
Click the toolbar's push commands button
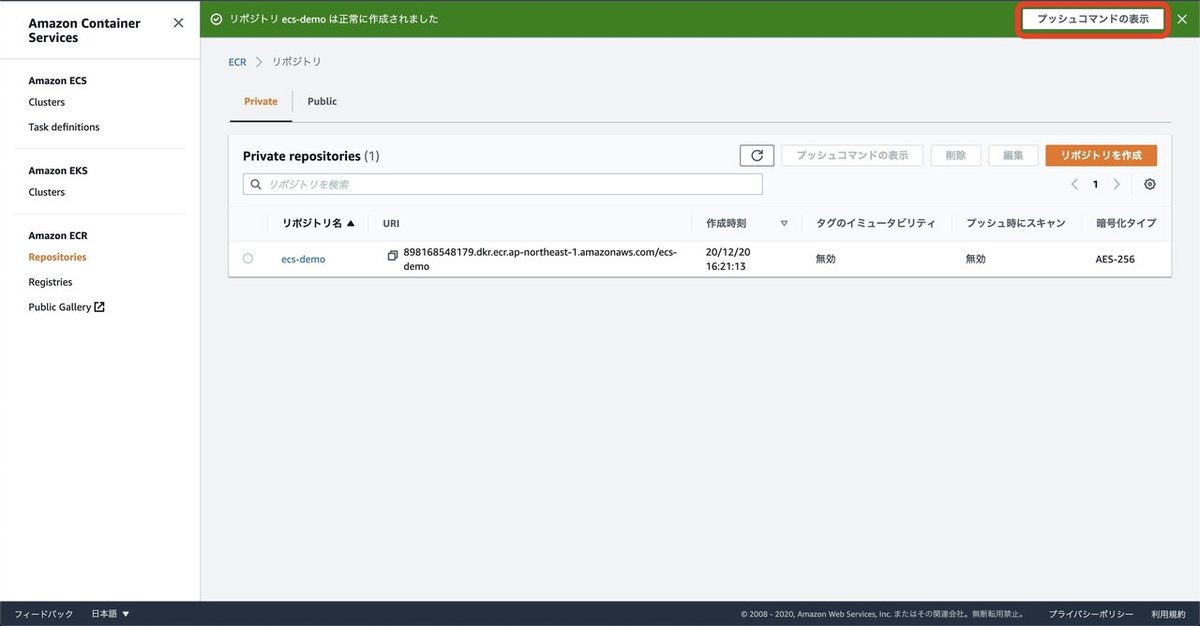click(x=852, y=155)
